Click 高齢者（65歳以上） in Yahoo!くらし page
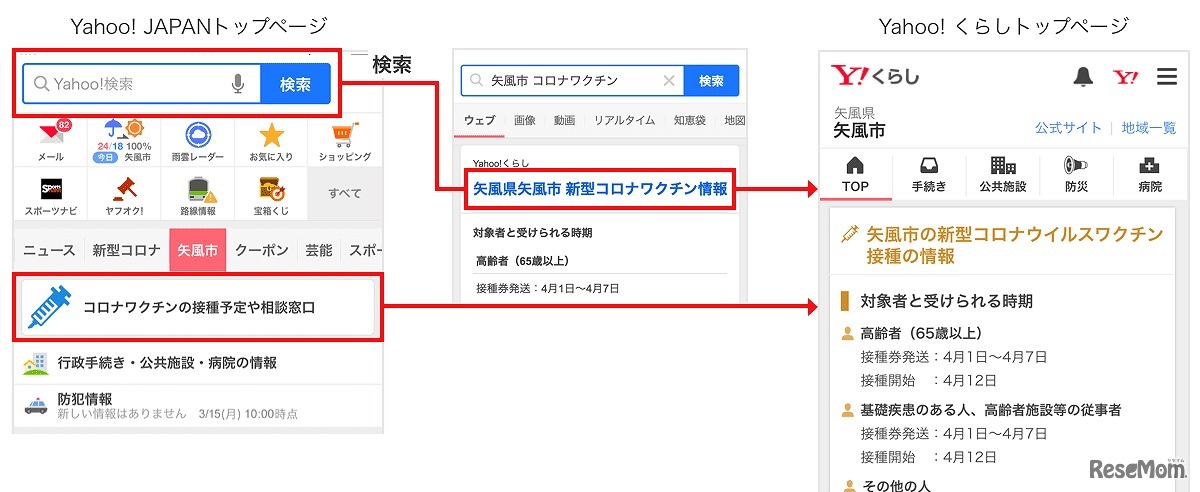The image size is (1200, 492). pos(921,333)
